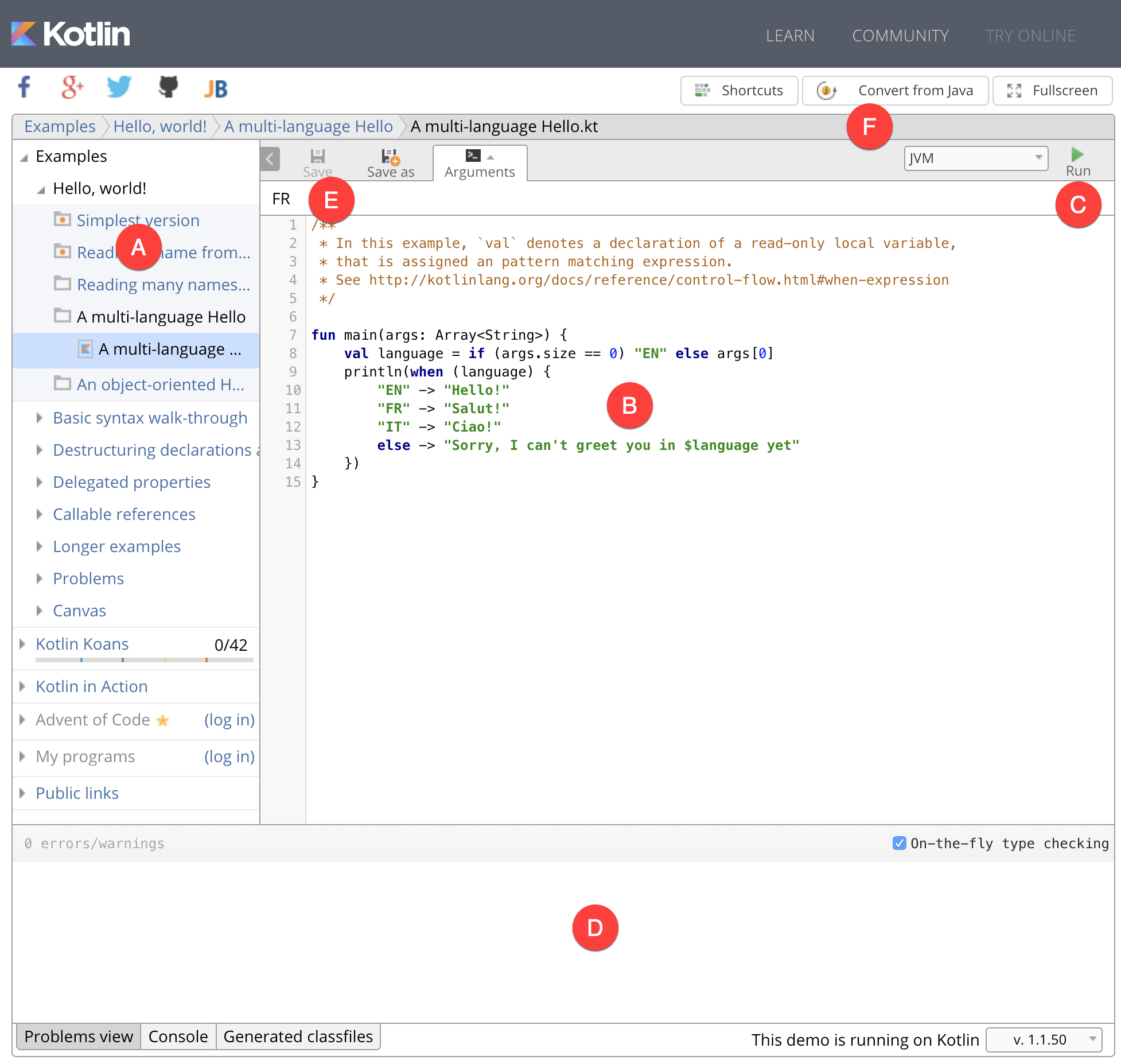1121x1064 pixels.
Task: Switch to the Console tab
Action: coord(178,1036)
